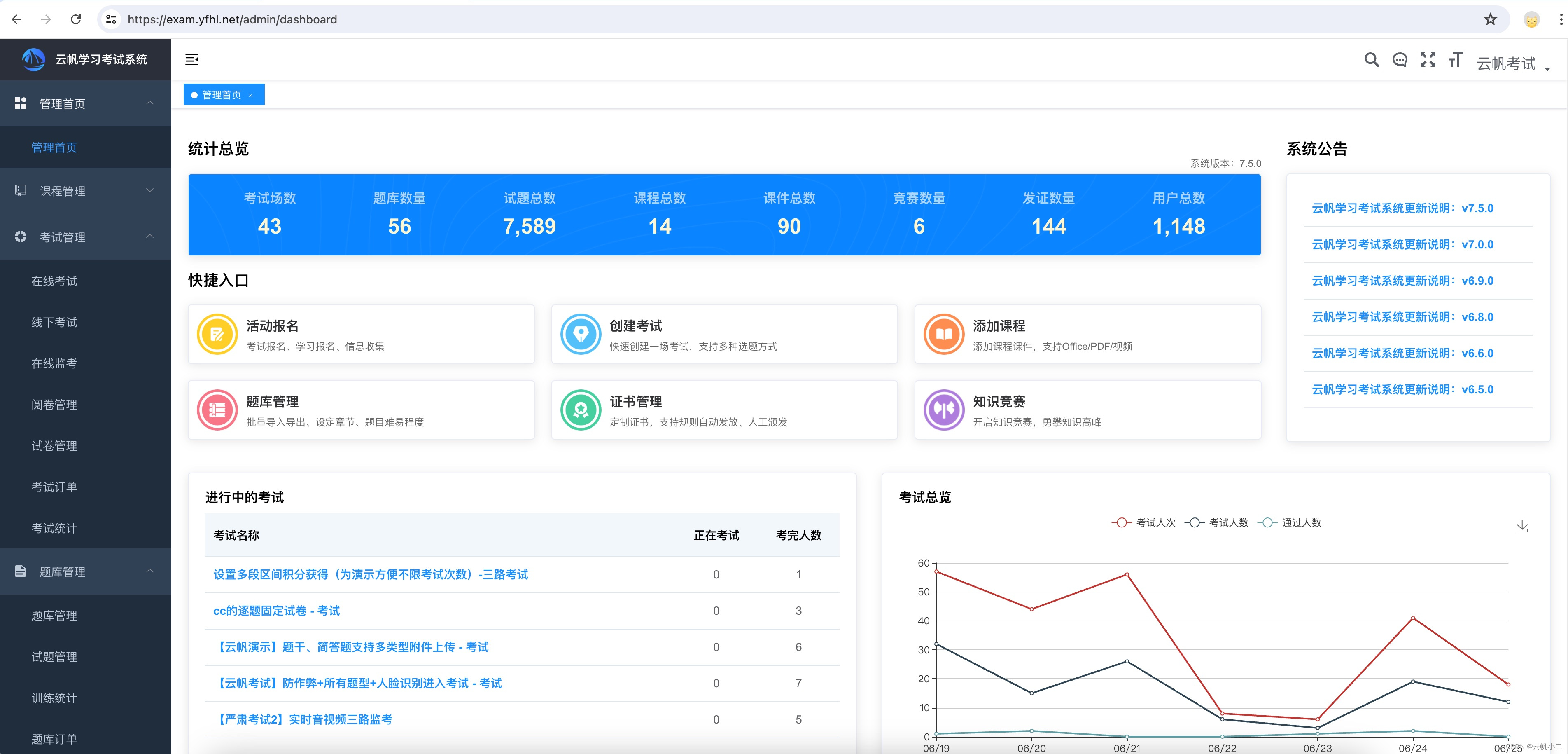1568x754 pixels.
Task: Click the purple 知识竞赛 icon
Action: coord(944,410)
